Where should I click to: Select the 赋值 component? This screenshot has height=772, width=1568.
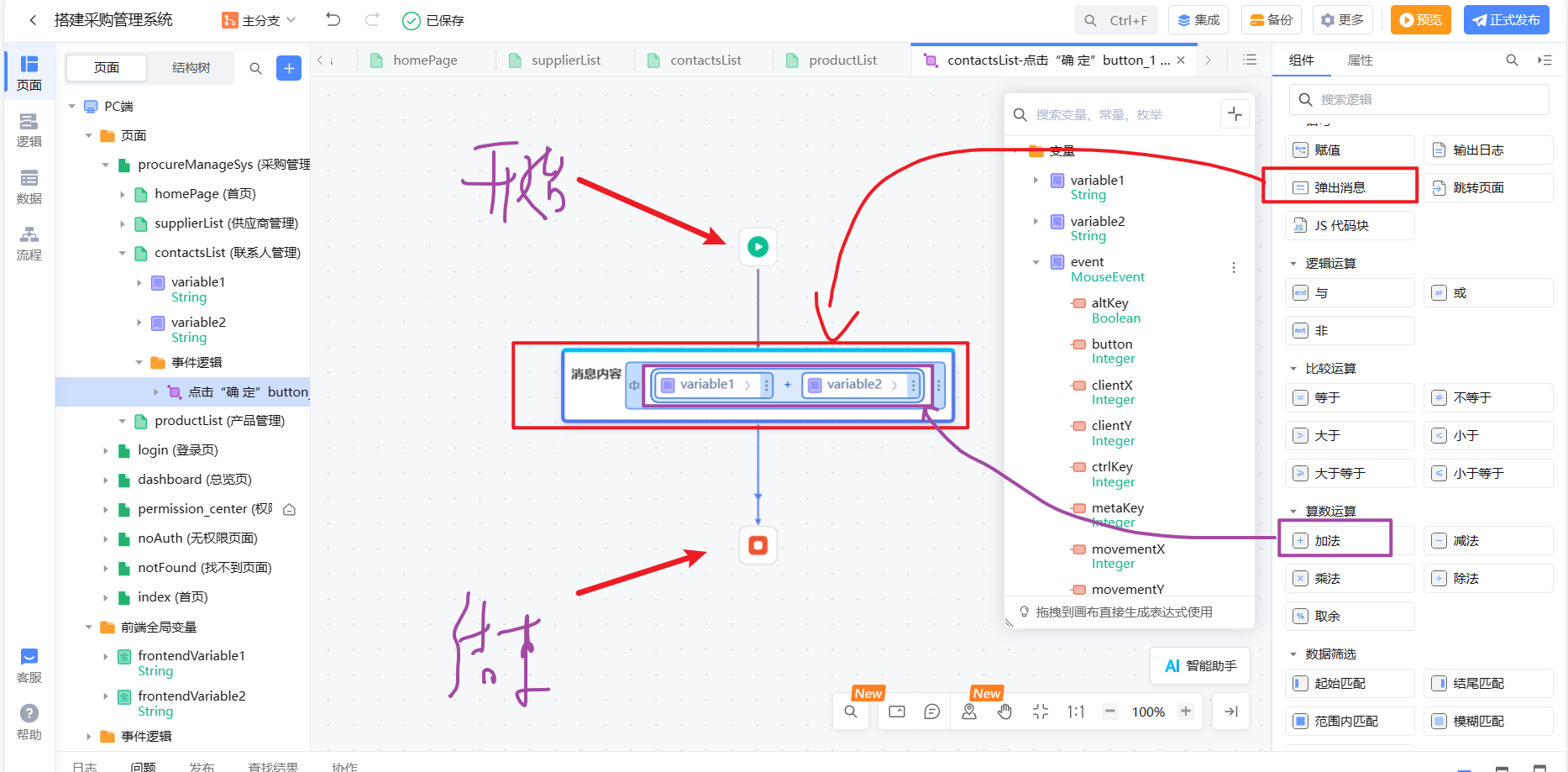(1350, 150)
